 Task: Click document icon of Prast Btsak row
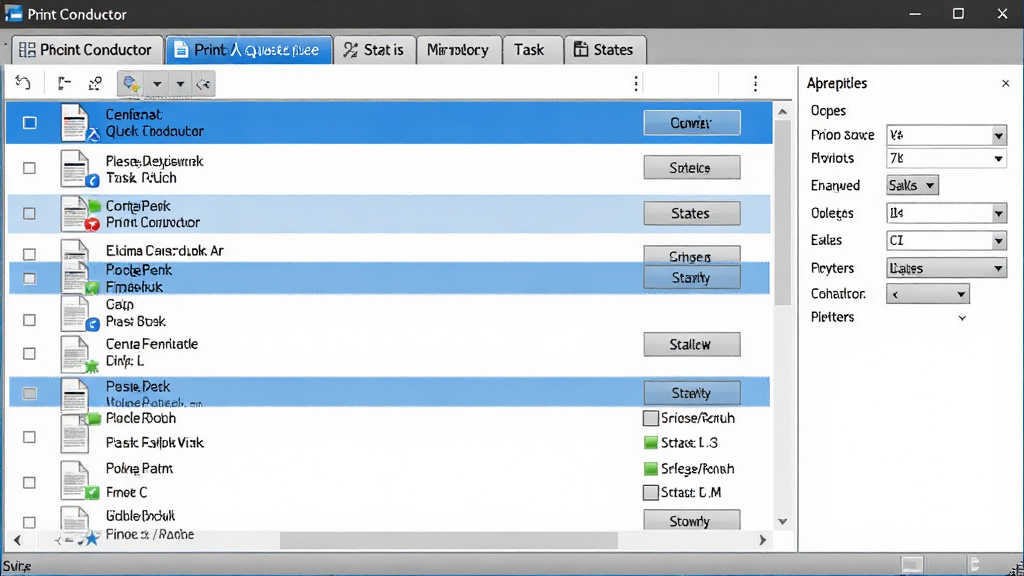78,313
